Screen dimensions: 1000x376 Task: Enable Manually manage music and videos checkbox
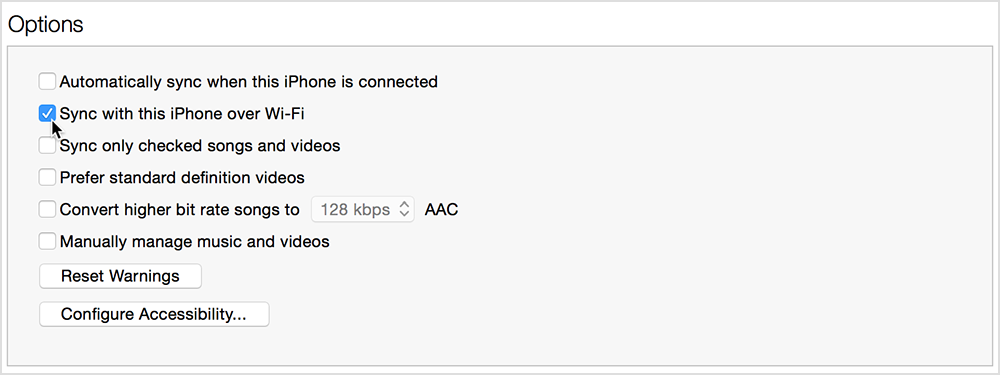click(x=47, y=242)
